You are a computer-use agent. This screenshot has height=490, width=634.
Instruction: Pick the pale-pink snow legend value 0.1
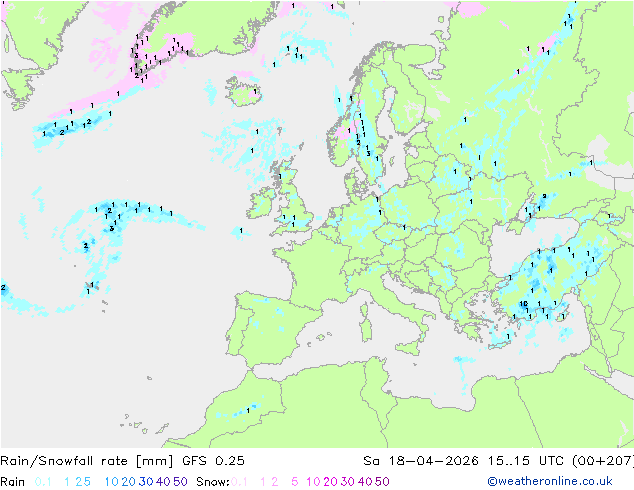239,482
